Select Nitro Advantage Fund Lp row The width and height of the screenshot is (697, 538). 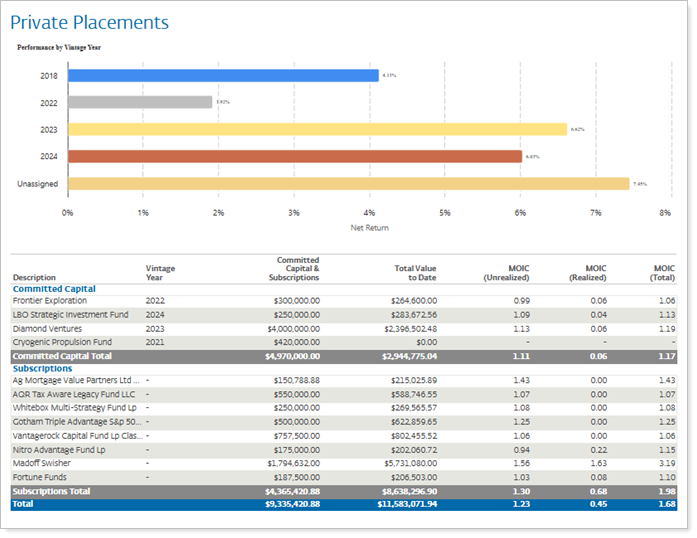click(x=59, y=450)
